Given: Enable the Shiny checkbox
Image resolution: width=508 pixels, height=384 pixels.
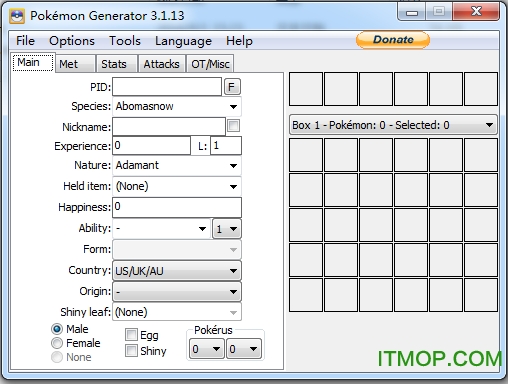Looking at the screenshot, I should 131,350.
